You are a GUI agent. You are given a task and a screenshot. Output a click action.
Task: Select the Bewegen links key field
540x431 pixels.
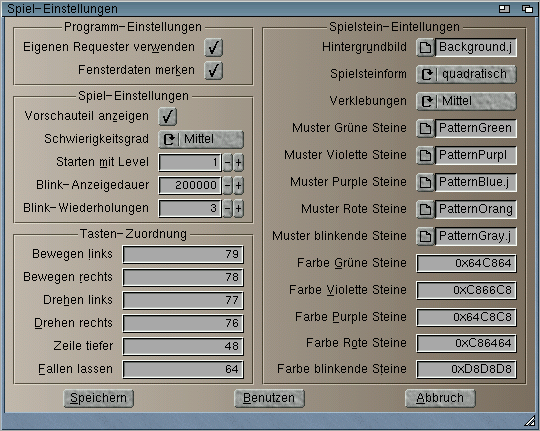tap(183, 254)
